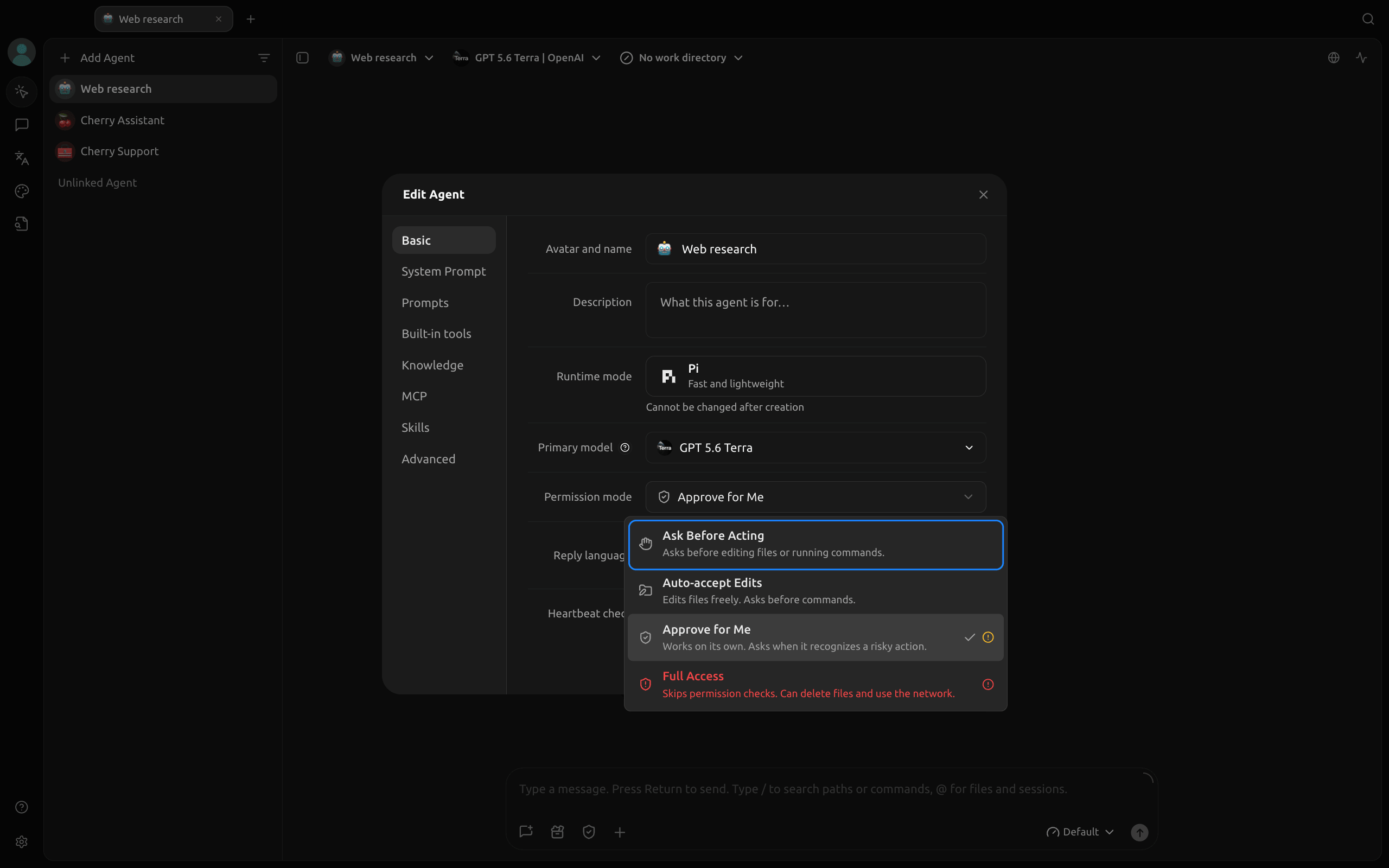Viewport: 1389px width, 868px height.
Task: Select the Full Access permission option
Action: (815, 684)
